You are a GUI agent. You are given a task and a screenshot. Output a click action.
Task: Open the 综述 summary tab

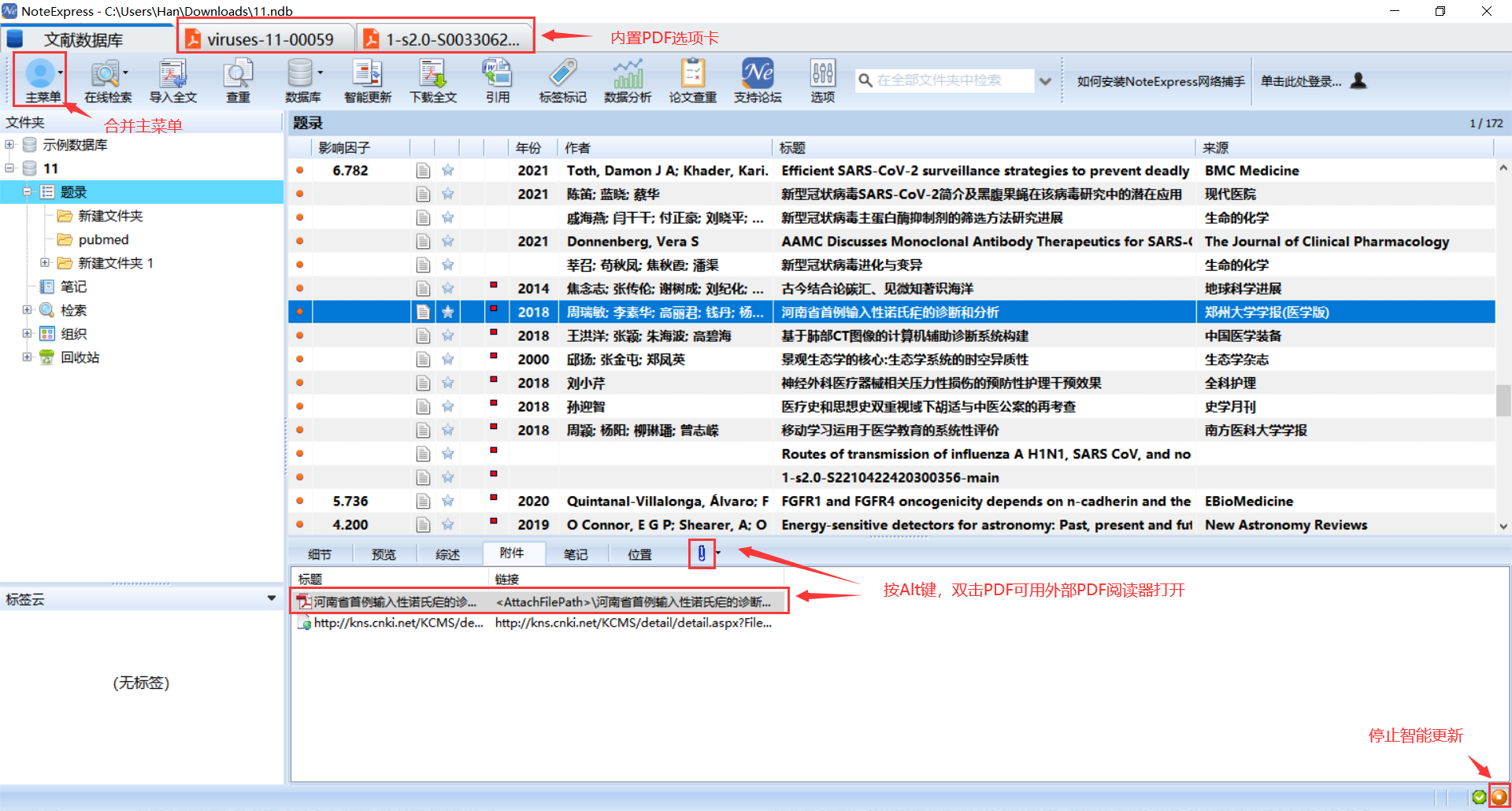tap(447, 554)
